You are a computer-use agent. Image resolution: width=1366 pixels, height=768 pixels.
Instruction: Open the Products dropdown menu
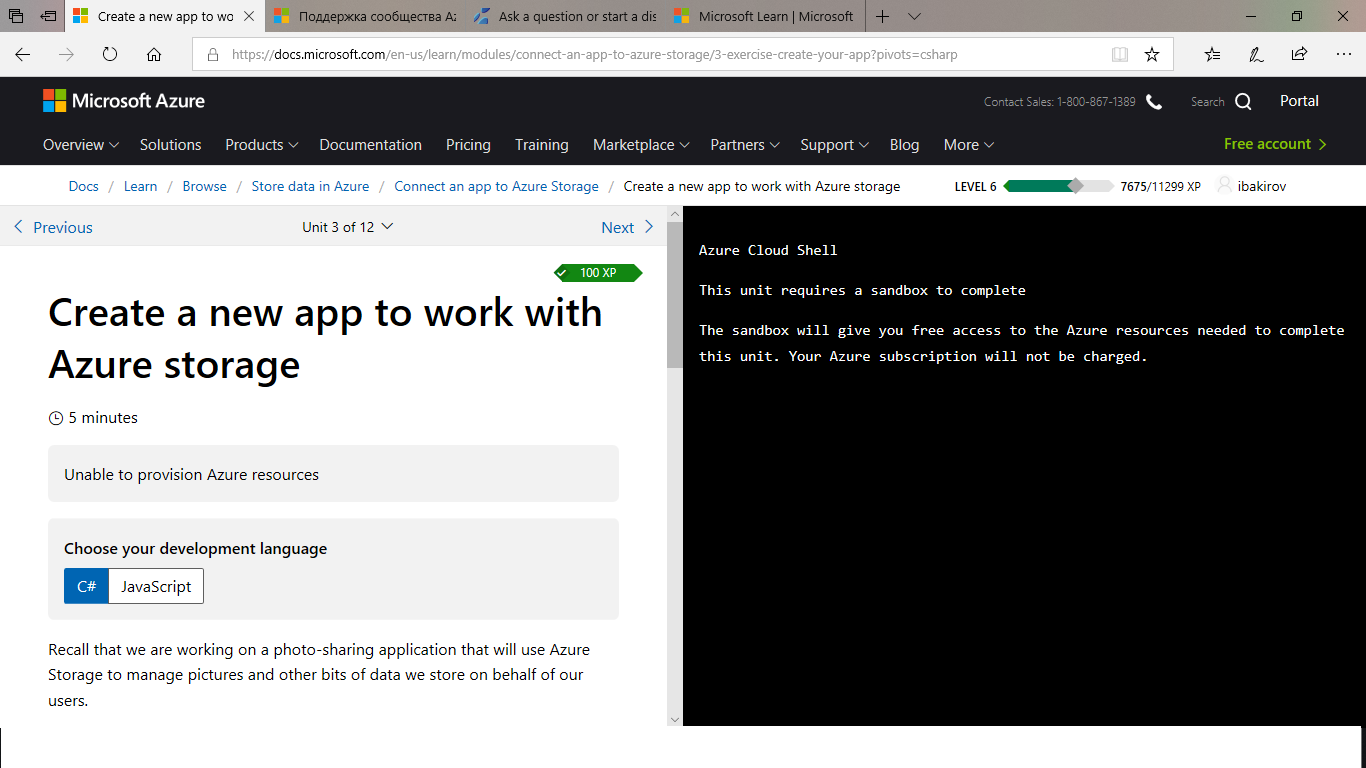point(260,145)
